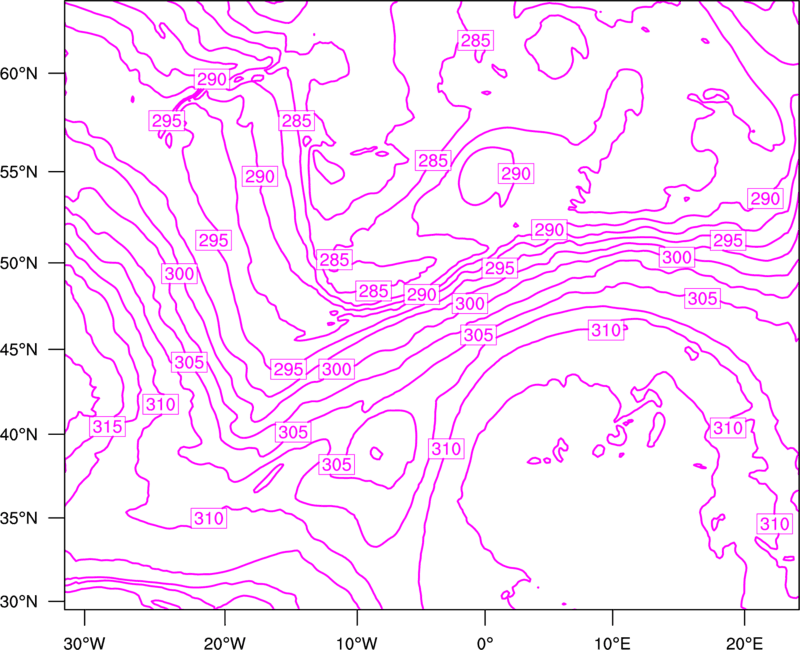
Task: Click the 50°N latitude tick label
Action: [19, 263]
